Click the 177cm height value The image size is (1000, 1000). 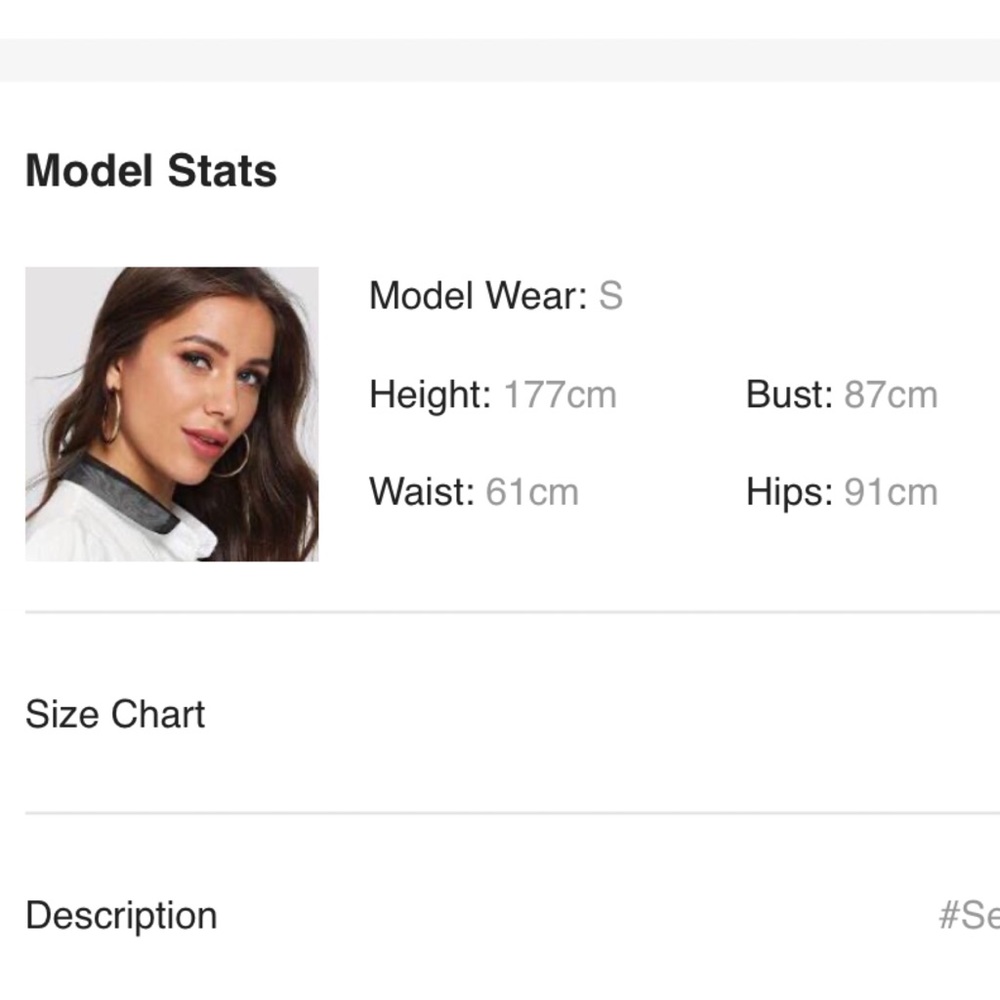click(560, 394)
